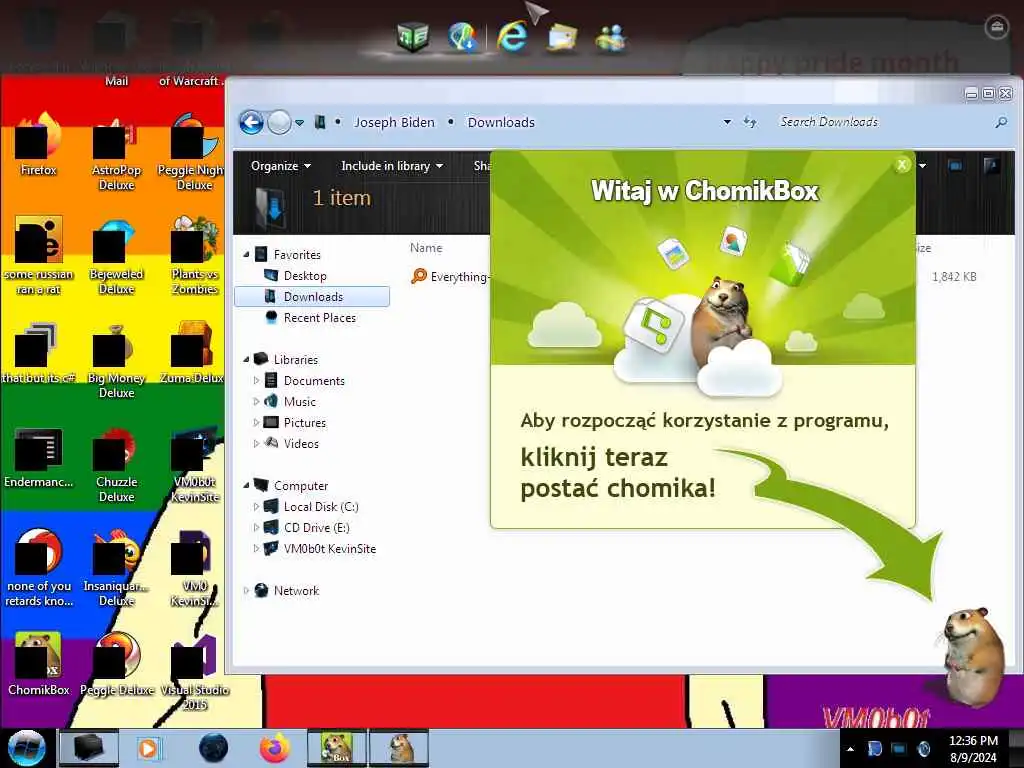This screenshot has height=768, width=1024.
Task: Expand the Documents library node
Action: click(256, 380)
